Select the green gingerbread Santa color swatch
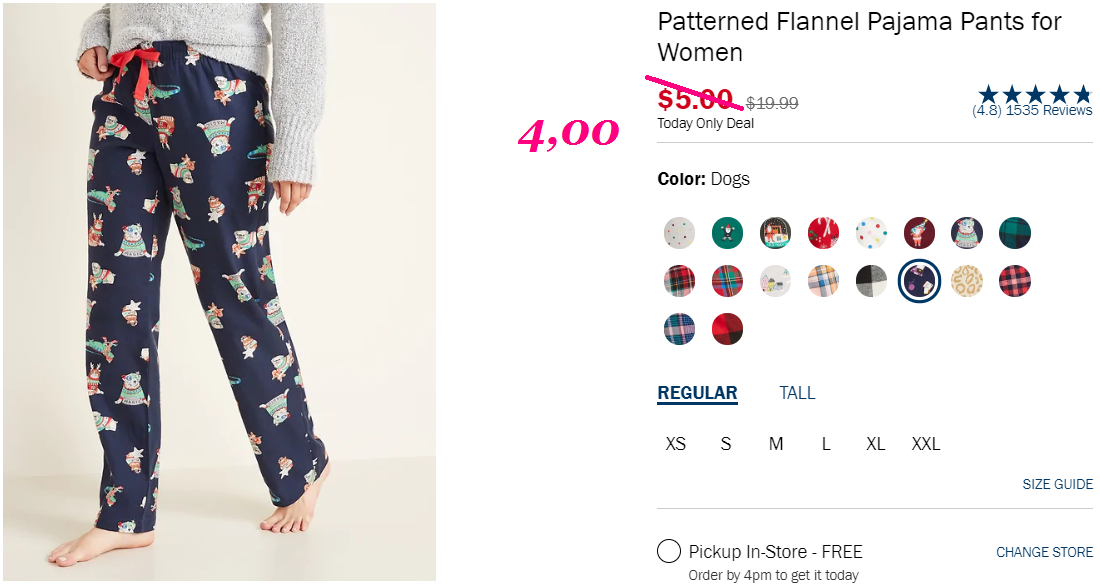The width and height of the screenshot is (1100, 588). click(727, 233)
